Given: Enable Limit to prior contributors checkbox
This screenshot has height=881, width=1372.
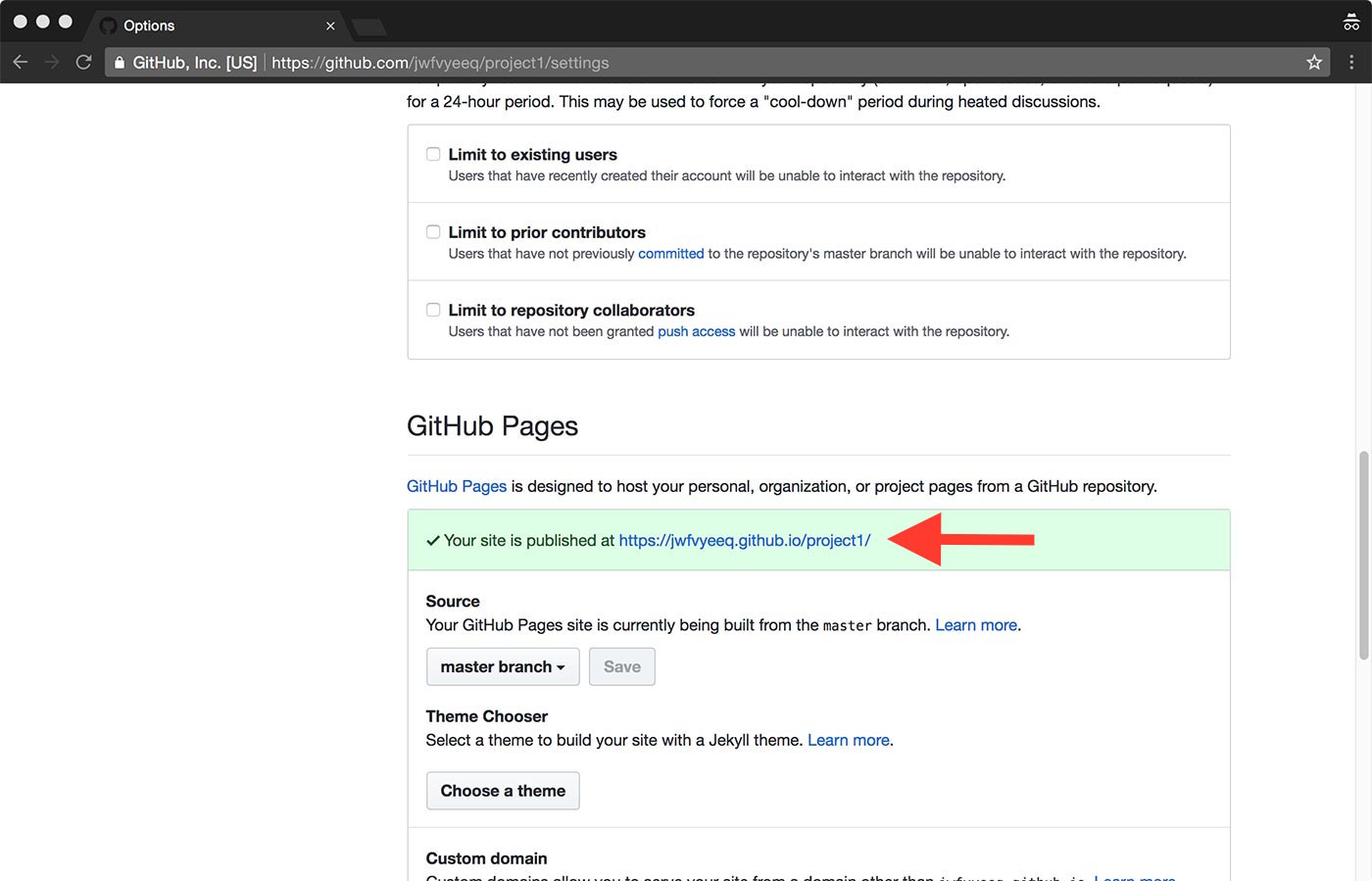Looking at the screenshot, I should point(433,232).
